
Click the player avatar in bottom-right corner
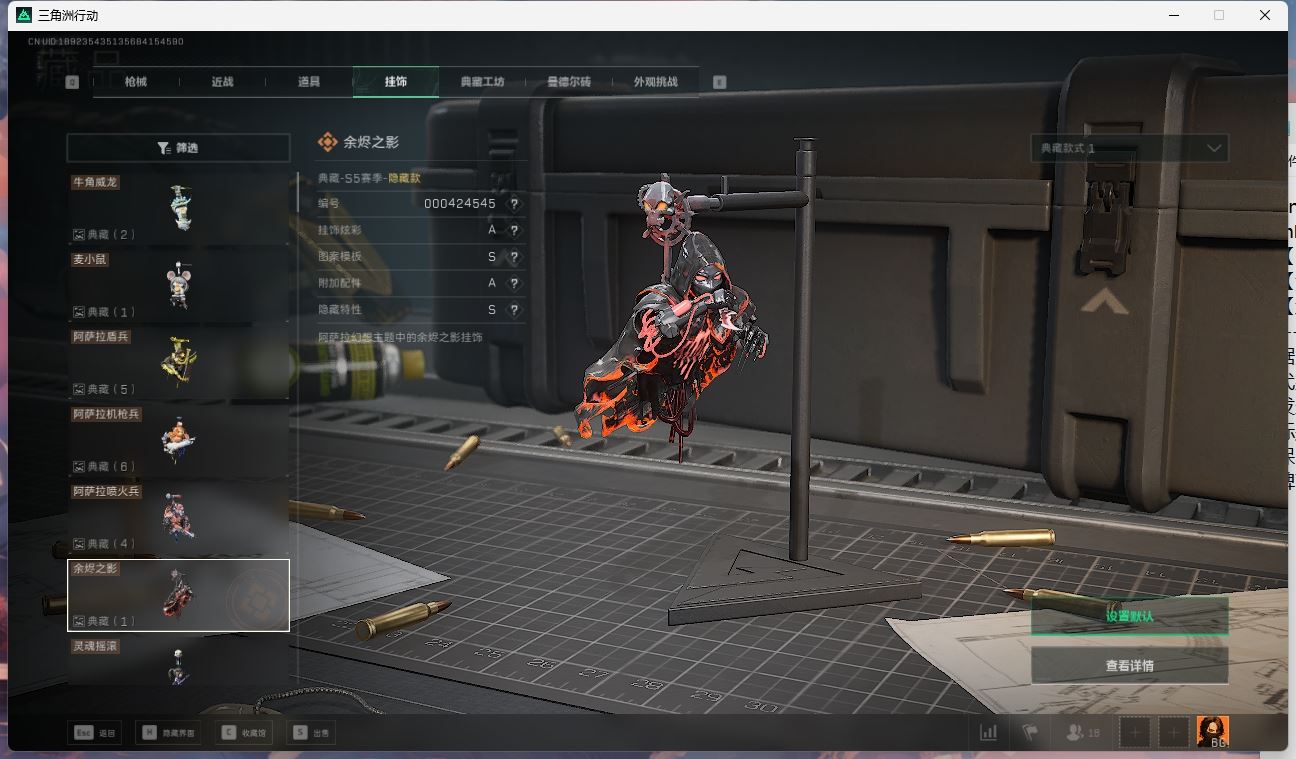click(1212, 732)
